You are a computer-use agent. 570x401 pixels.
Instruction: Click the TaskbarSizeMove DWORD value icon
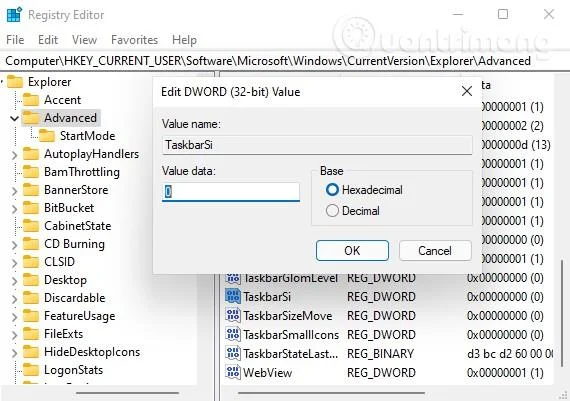(233, 315)
